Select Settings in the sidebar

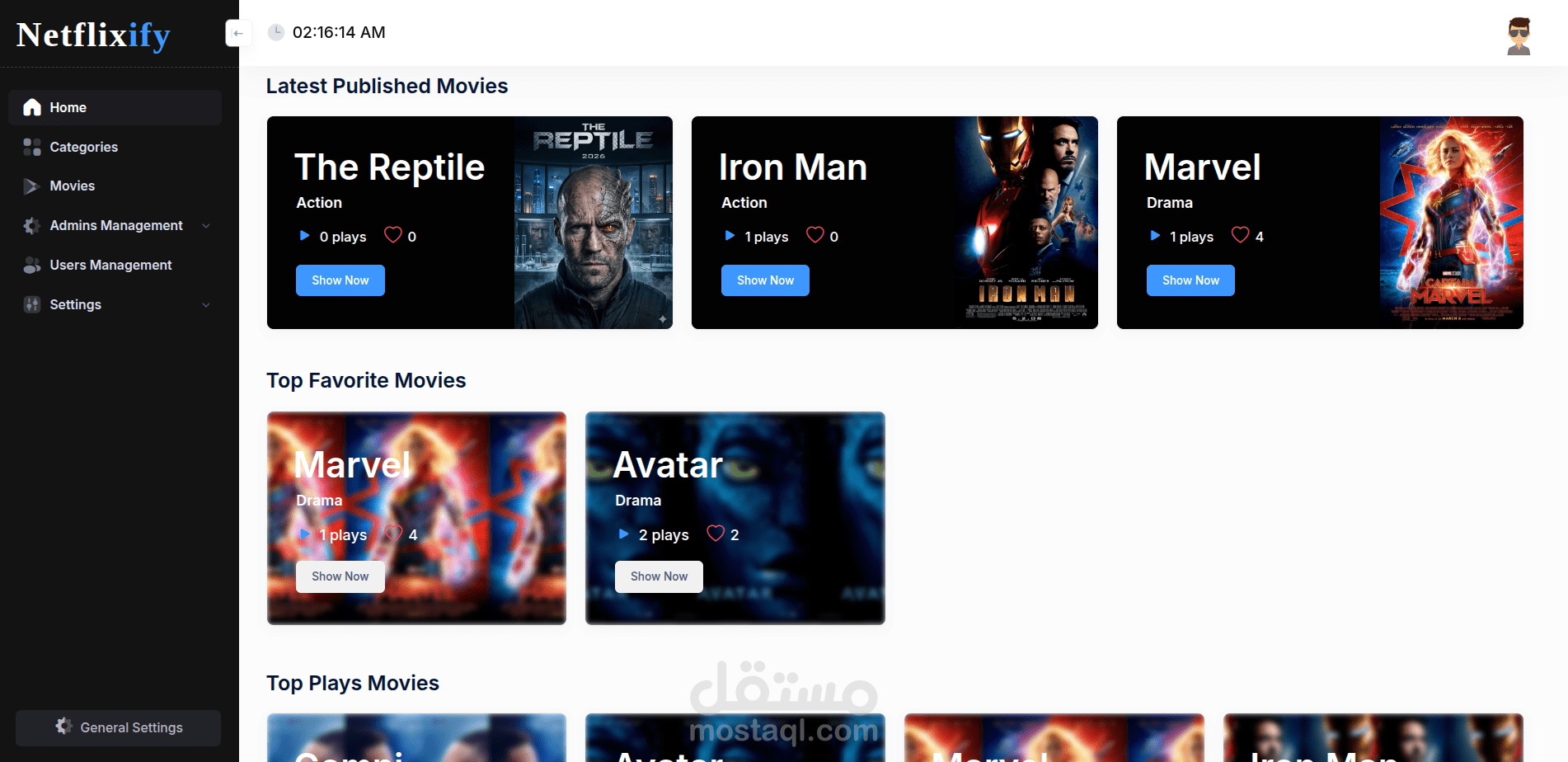(115, 304)
